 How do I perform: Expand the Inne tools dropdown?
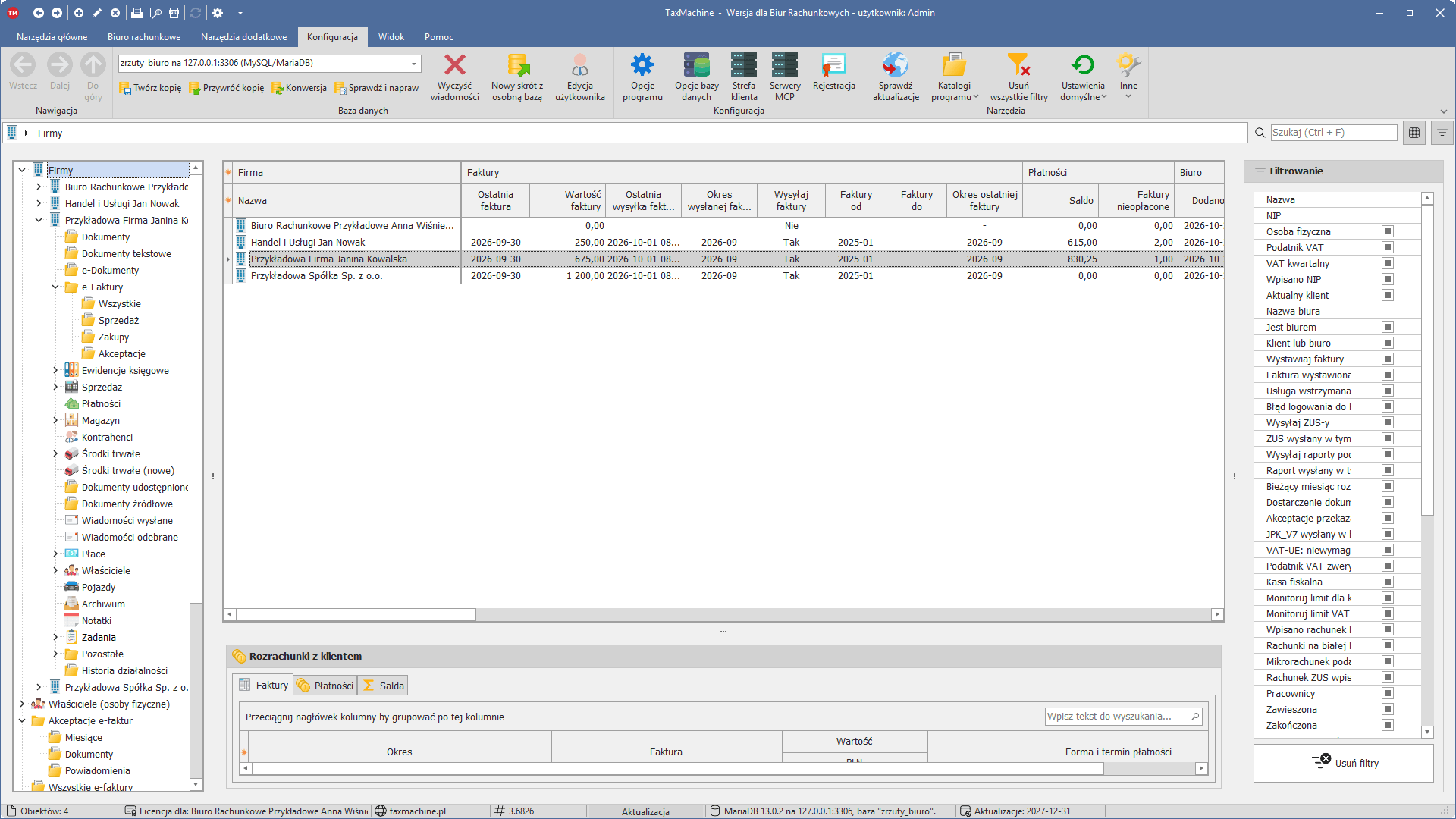(x=1128, y=77)
